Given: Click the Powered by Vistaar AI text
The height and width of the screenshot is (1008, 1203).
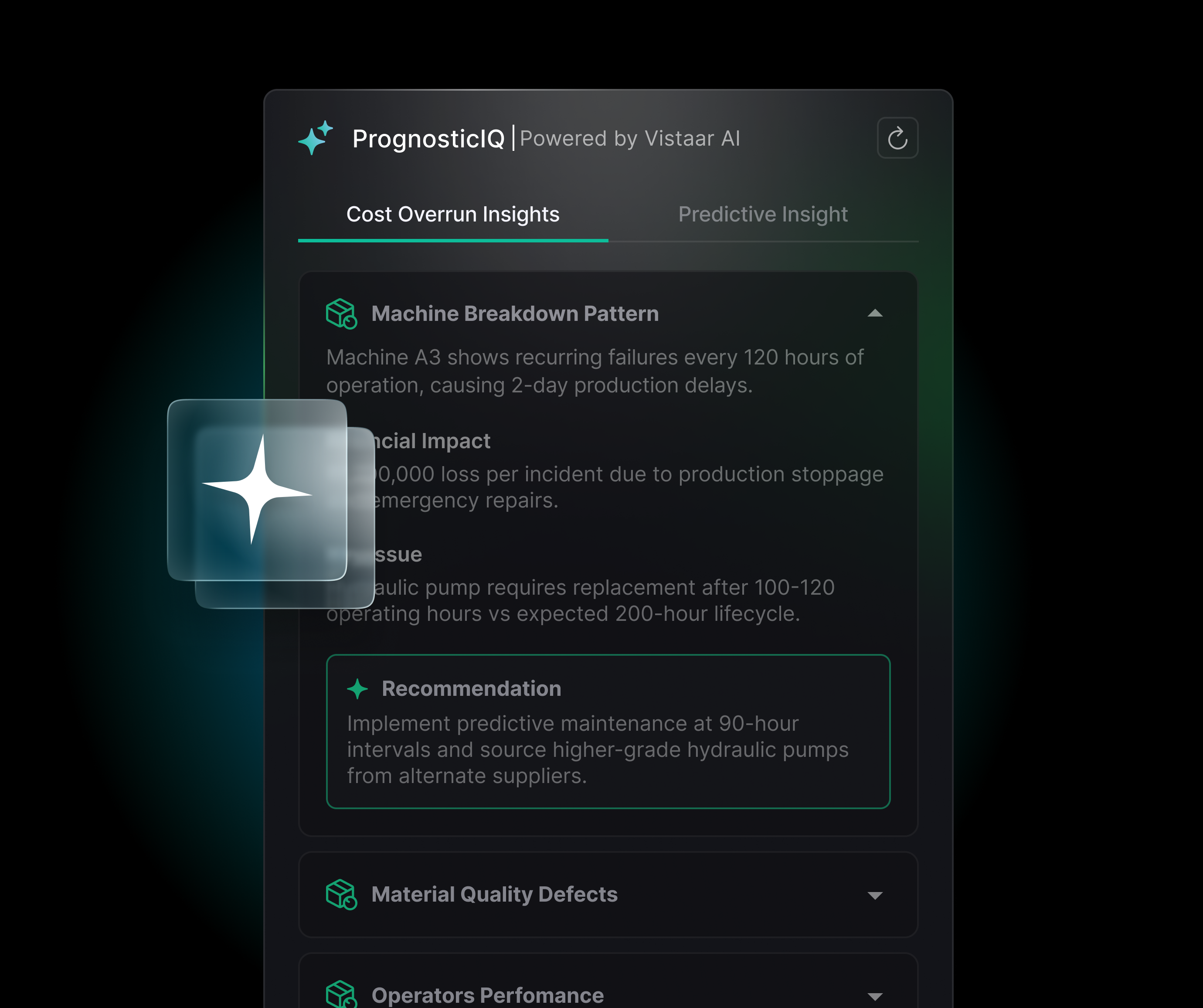Looking at the screenshot, I should pos(630,139).
